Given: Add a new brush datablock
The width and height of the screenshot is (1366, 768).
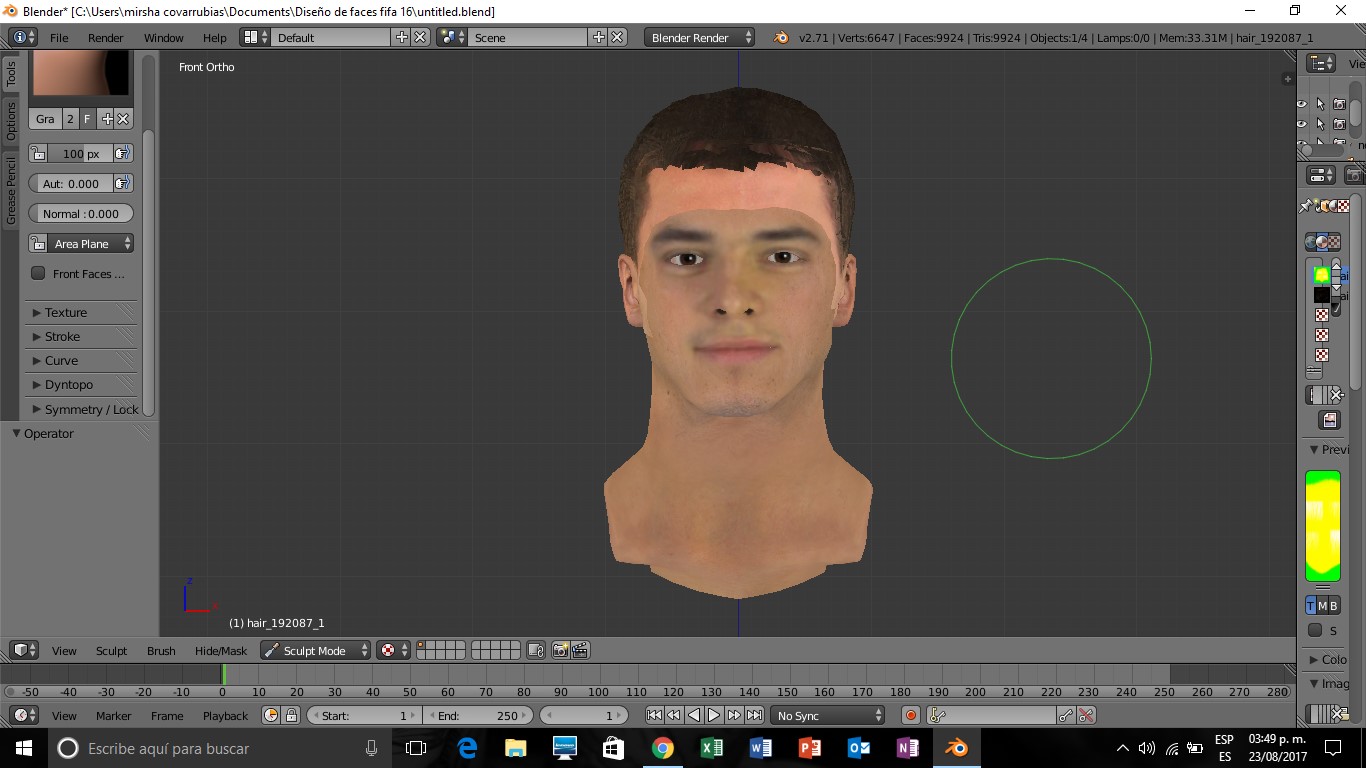Looking at the screenshot, I should pyautogui.click(x=106, y=119).
